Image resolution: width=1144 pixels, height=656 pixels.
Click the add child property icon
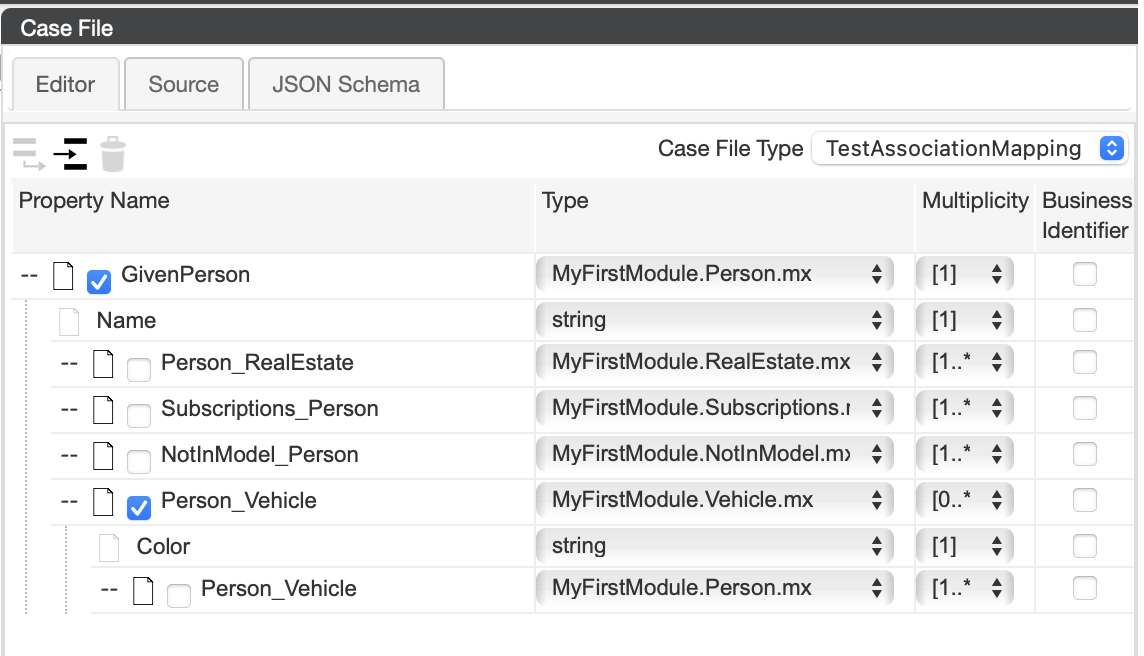click(29, 154)
